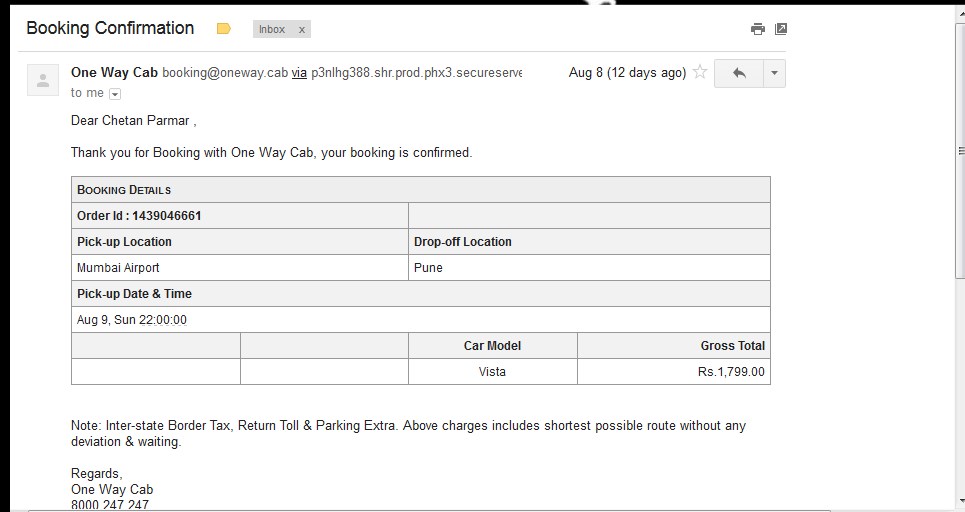Click the Note about Inter-state Border Tax
The image size is (965, 512).
[x=408, y=433]
